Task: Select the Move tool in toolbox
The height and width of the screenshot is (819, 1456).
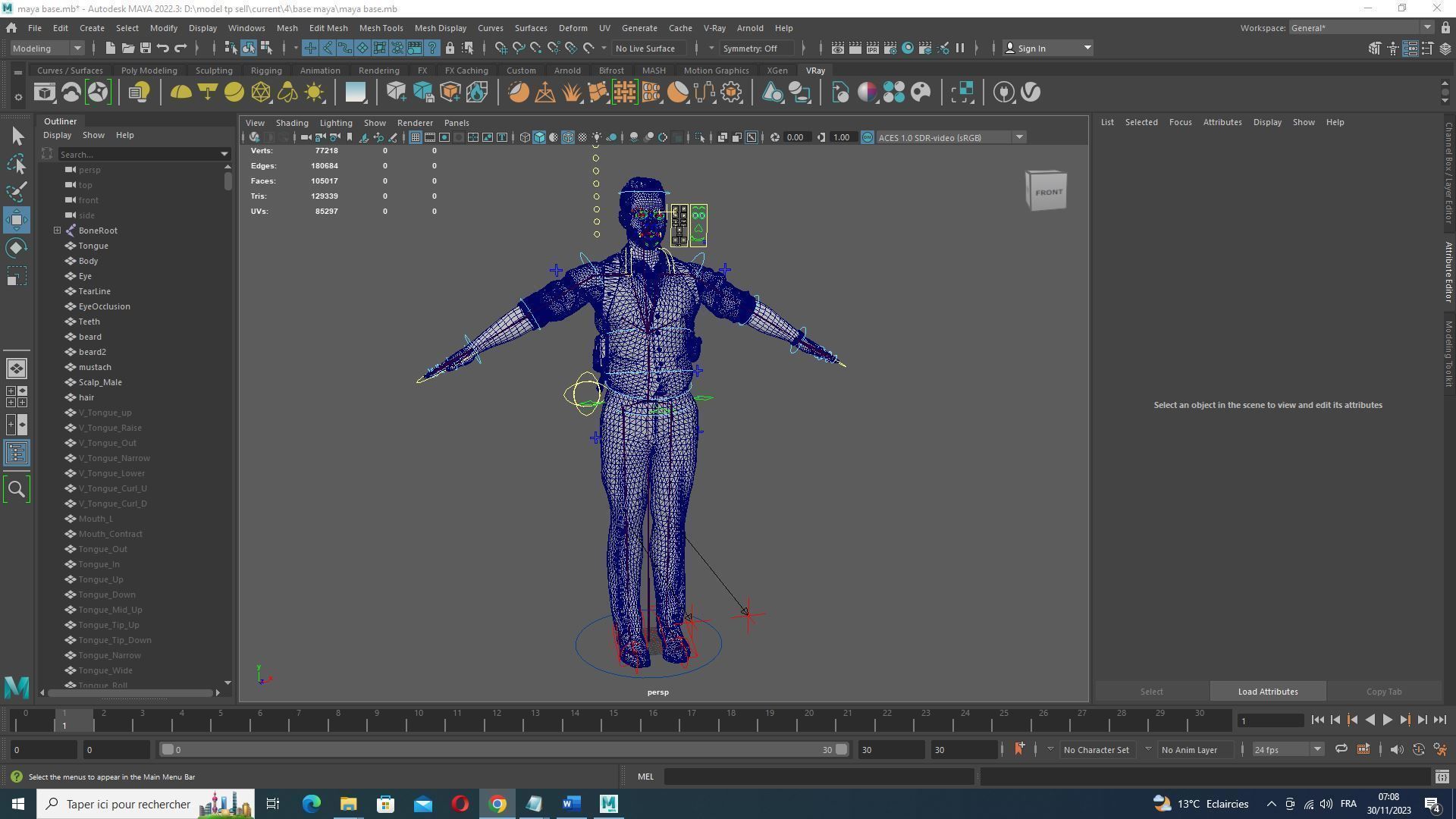Action: point(17,220)
